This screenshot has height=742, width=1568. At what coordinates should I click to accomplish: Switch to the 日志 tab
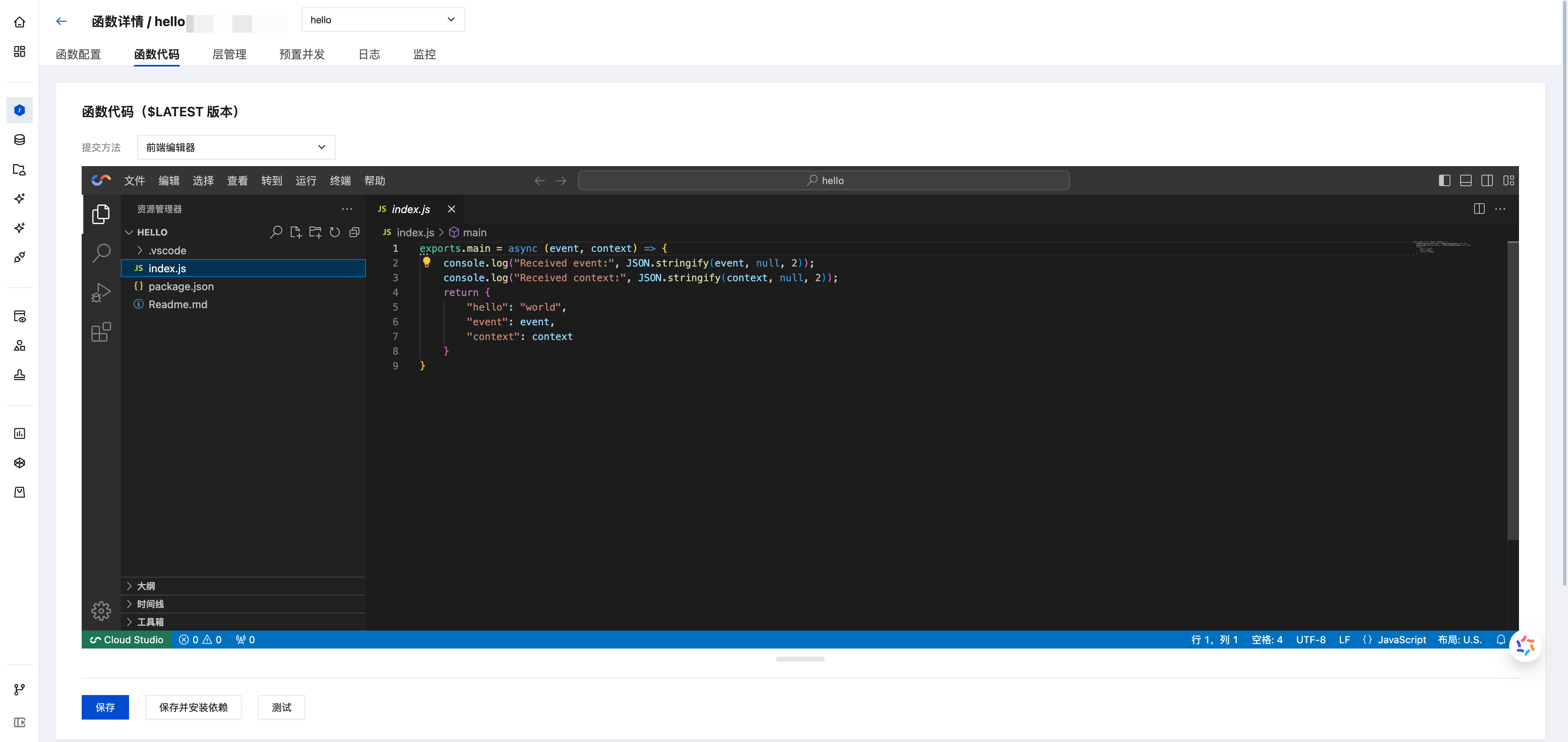tap(369, 54)
